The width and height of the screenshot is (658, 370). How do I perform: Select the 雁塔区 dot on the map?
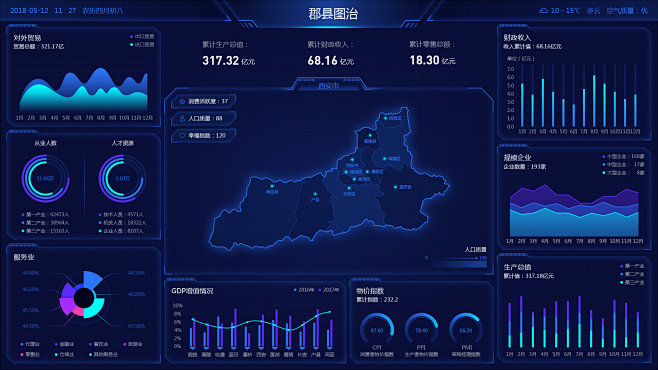[354, 179]
